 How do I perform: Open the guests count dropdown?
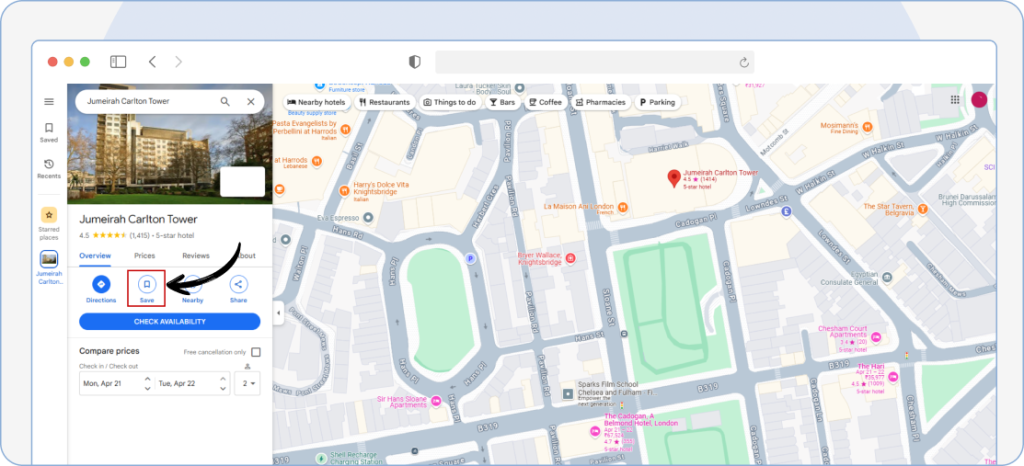click(x=248, y=384)
